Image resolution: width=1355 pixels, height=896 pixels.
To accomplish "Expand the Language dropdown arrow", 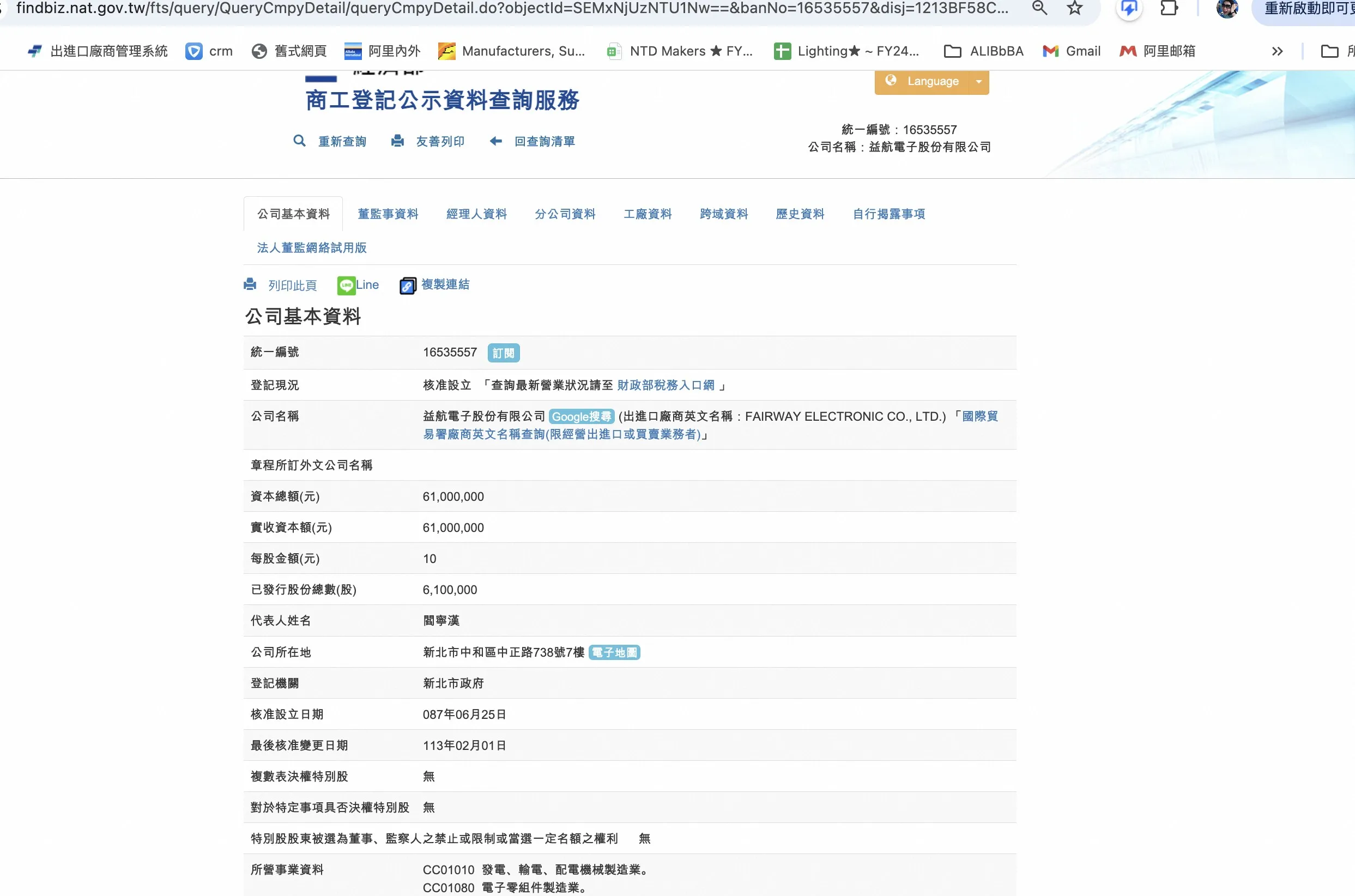I will tap(978, 81).
